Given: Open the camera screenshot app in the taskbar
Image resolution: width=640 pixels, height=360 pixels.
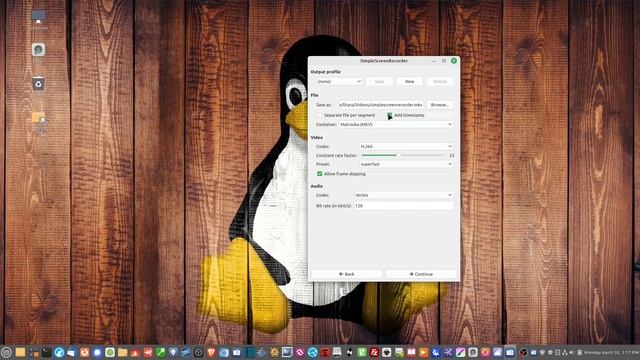Looking at the screenshot, I should pos(236,352).
